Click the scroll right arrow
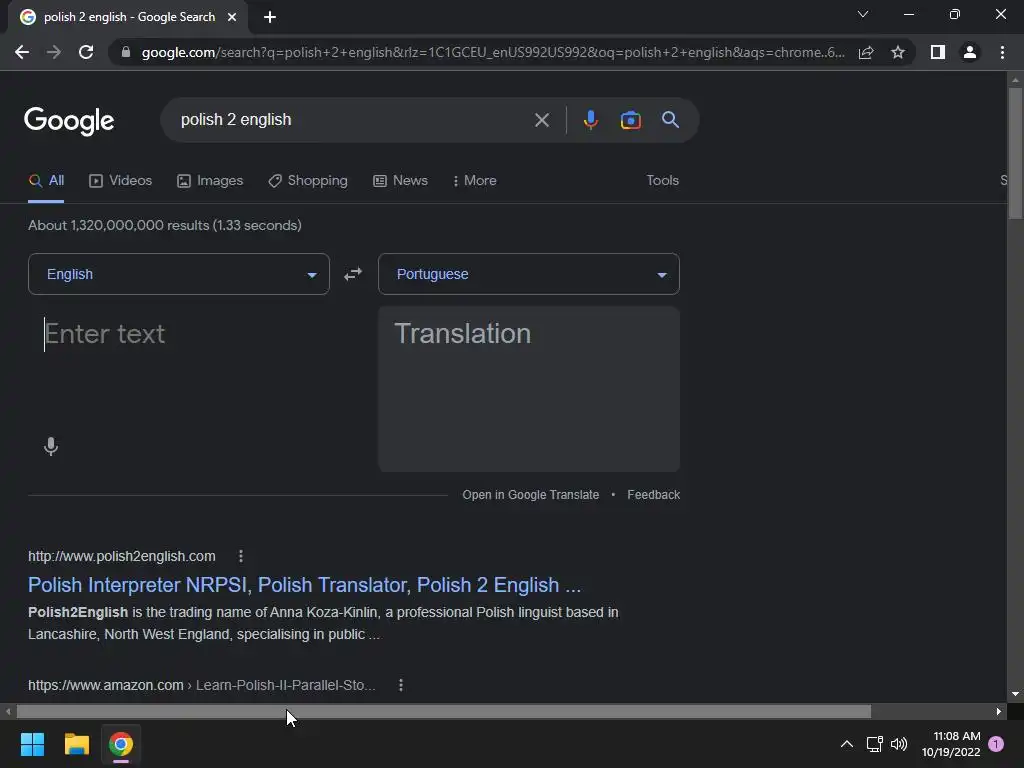1024x768 pixels. point(999,711)
